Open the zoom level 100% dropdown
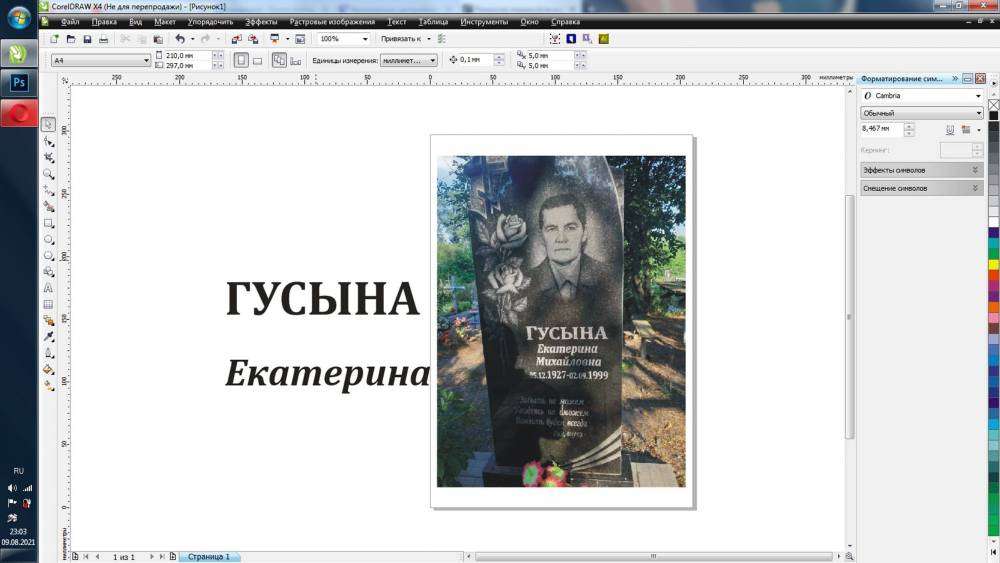Image resolution: width=1000 pixels, height=563 pixels. [x=365, y=39]
